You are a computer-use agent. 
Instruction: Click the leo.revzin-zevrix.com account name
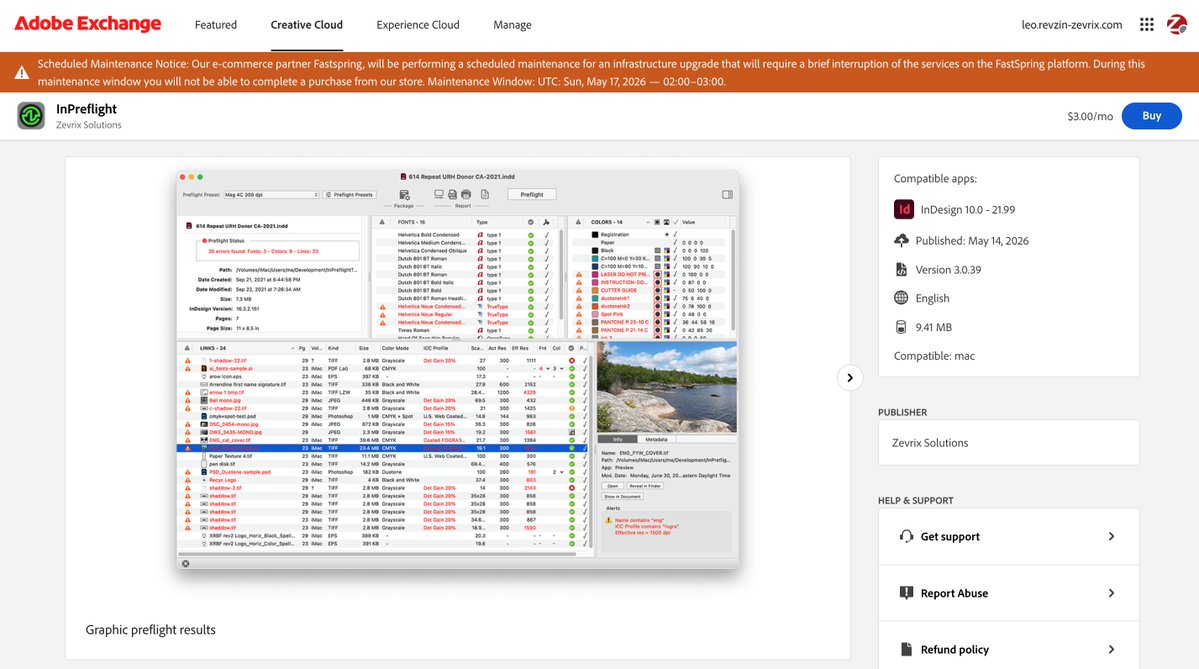pos(1072,24)
